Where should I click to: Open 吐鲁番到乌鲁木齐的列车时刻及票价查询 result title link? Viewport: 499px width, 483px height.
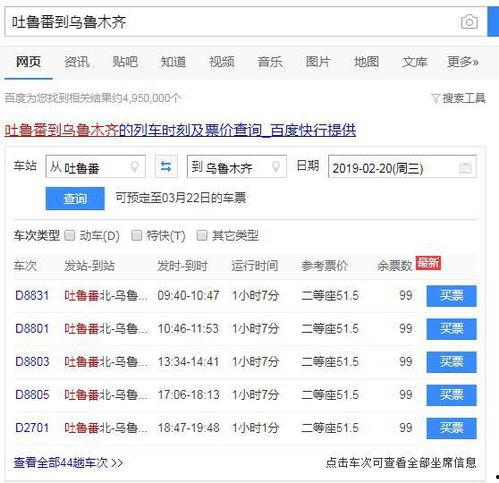point(180,130)
